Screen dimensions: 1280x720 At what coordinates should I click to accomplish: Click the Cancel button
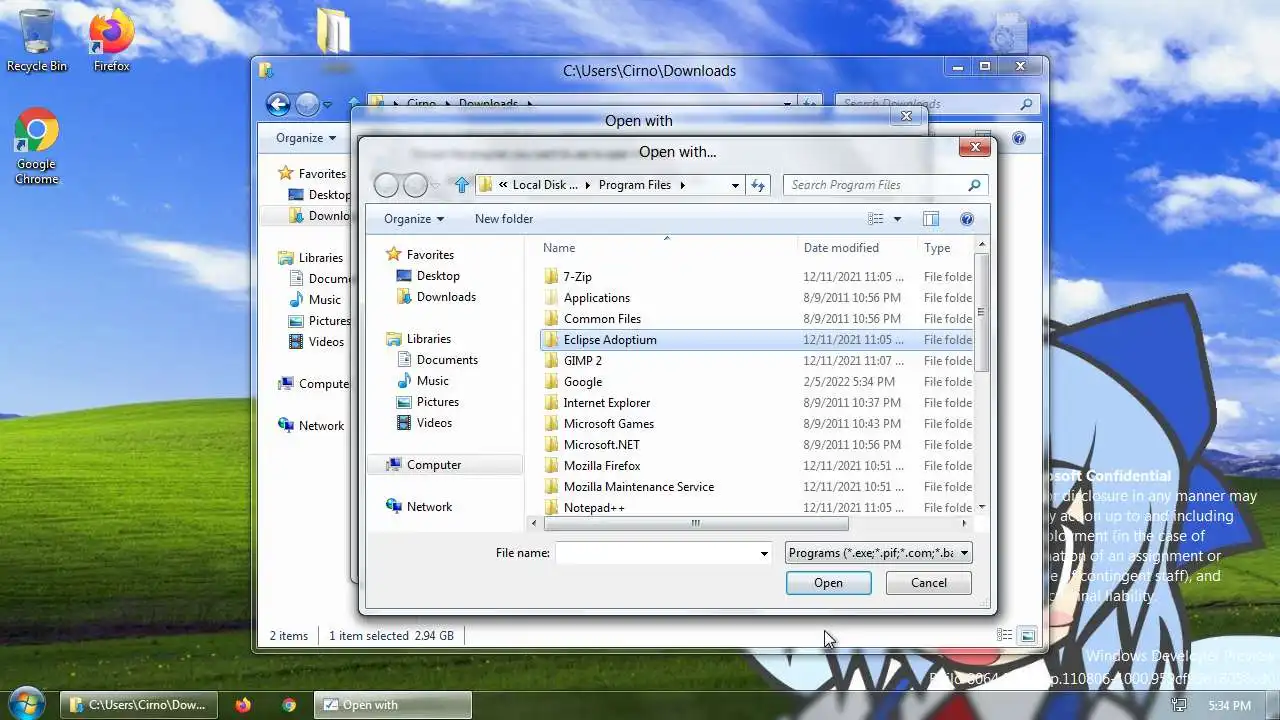click(928, 583)
